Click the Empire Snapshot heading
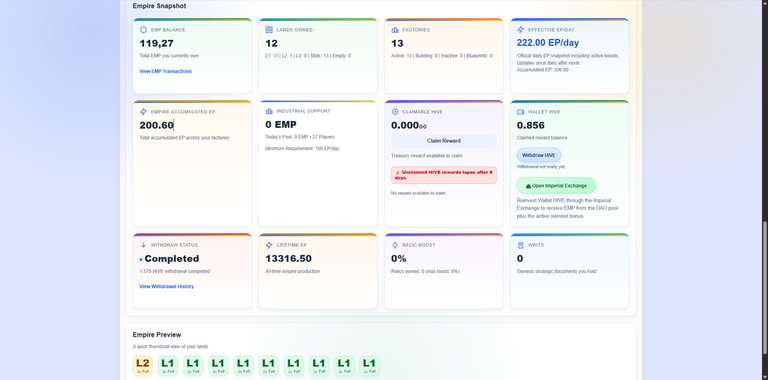This screenshot has width=768, height=380. click(159, 6)
